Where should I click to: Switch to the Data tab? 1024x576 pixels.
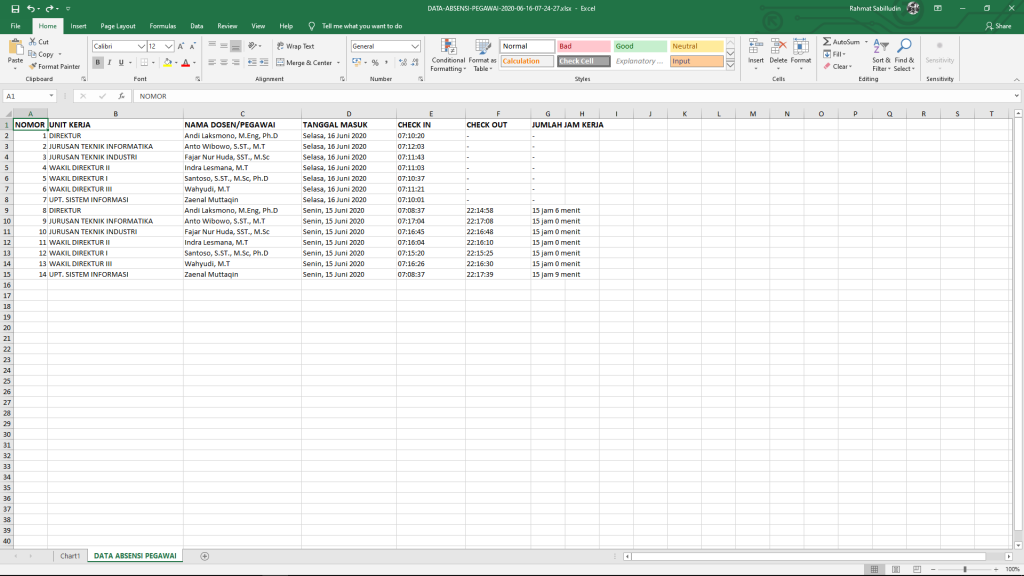pos(197,26)
